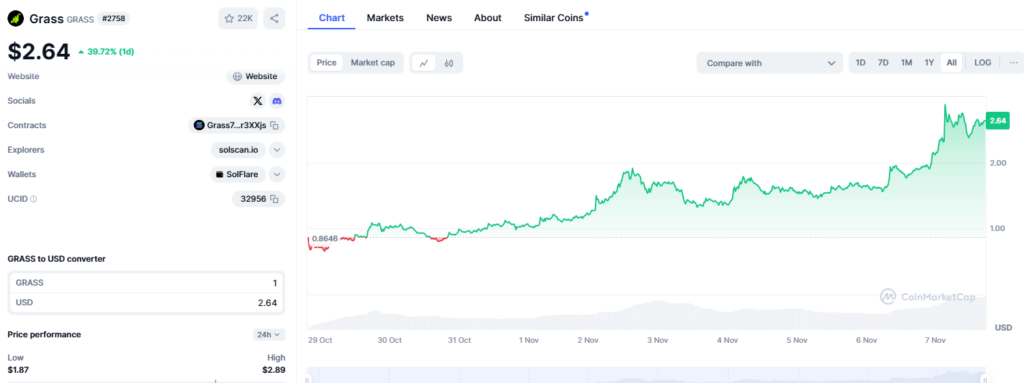The image size is (1024, 383).
Task: Expand the Explorers dropdown chevron
Action: (x=277, y=150)
